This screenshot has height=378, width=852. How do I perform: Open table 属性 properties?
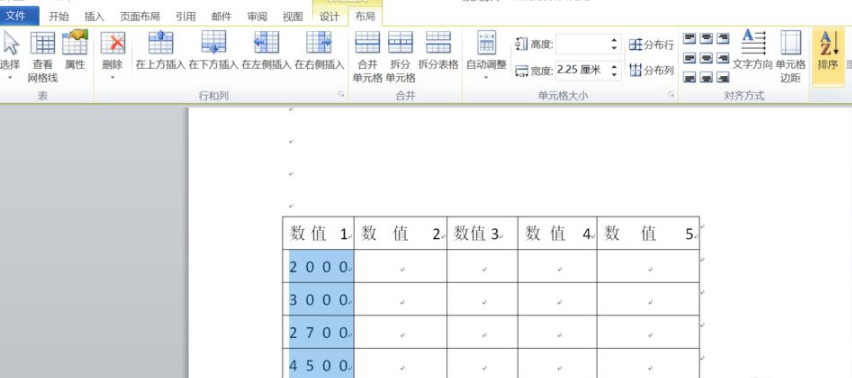pos(75,50)
